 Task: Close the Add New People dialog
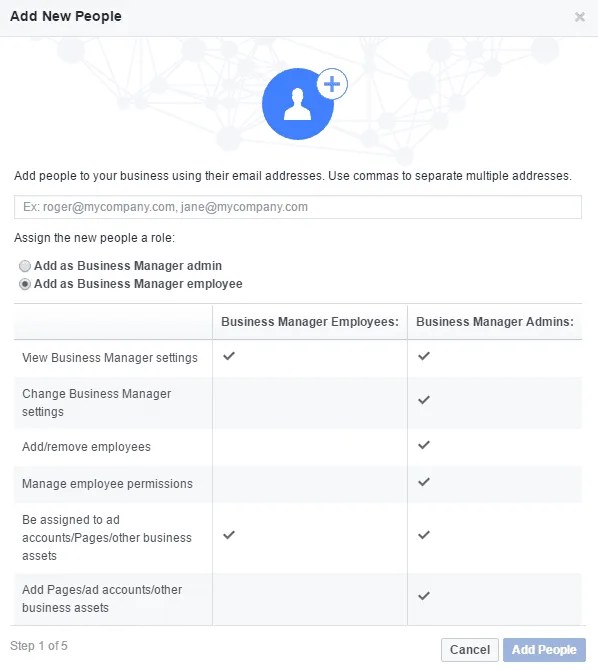click(x=580, y=17)
